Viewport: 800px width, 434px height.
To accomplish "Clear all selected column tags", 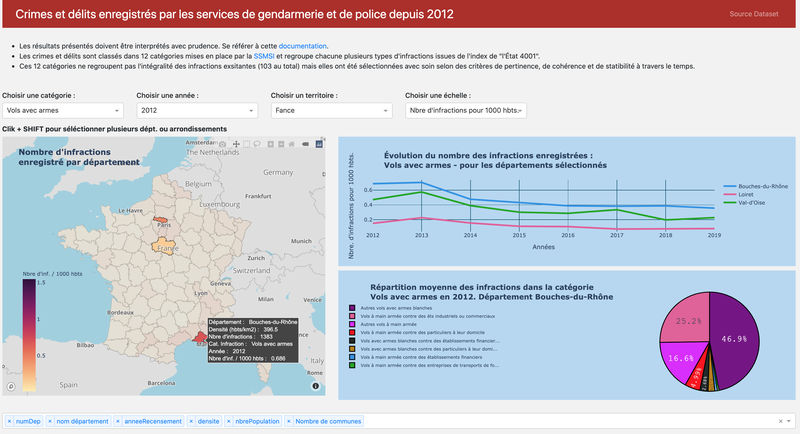I will tap(780, 421).
